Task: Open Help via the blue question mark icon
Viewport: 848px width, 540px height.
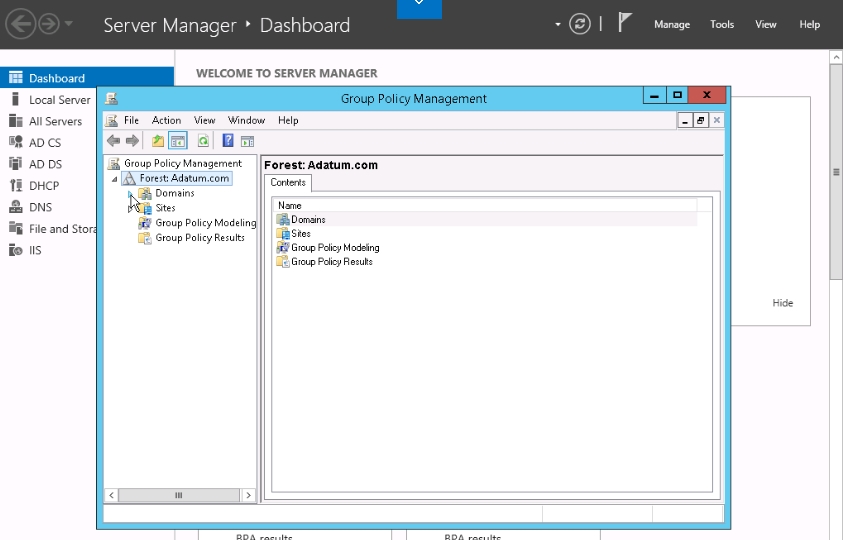Action: click(228, 141)
